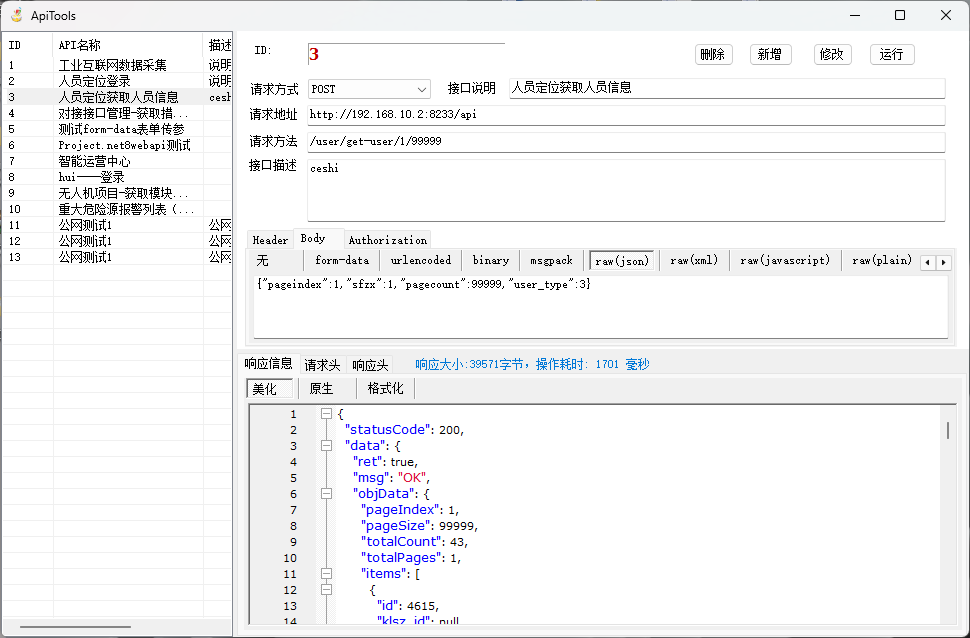
Task: Select the 公网测试1 row with ID 11
Action: click(x=117, y=225)
